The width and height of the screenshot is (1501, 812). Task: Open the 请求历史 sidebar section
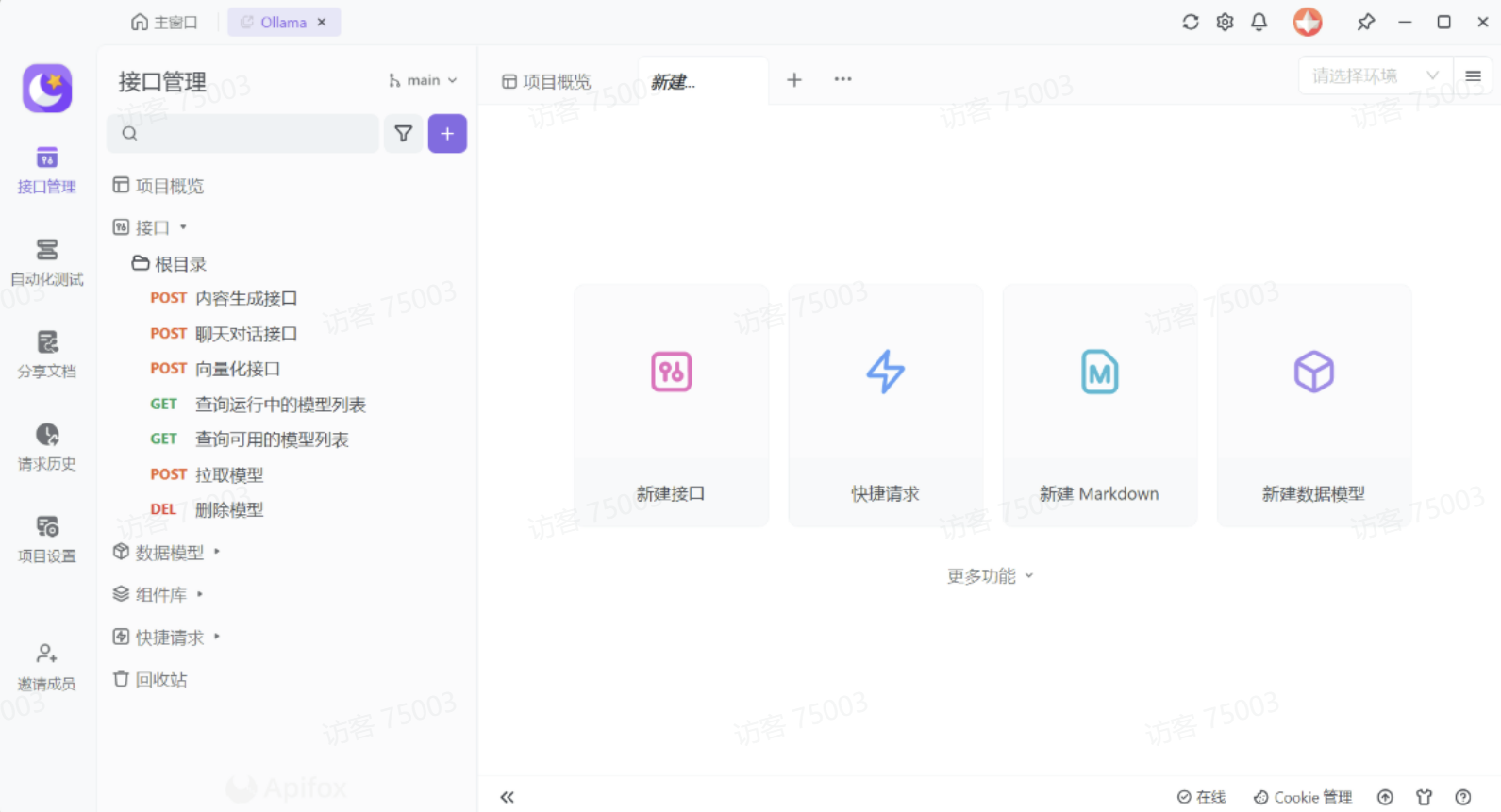(x=47, y=447)
